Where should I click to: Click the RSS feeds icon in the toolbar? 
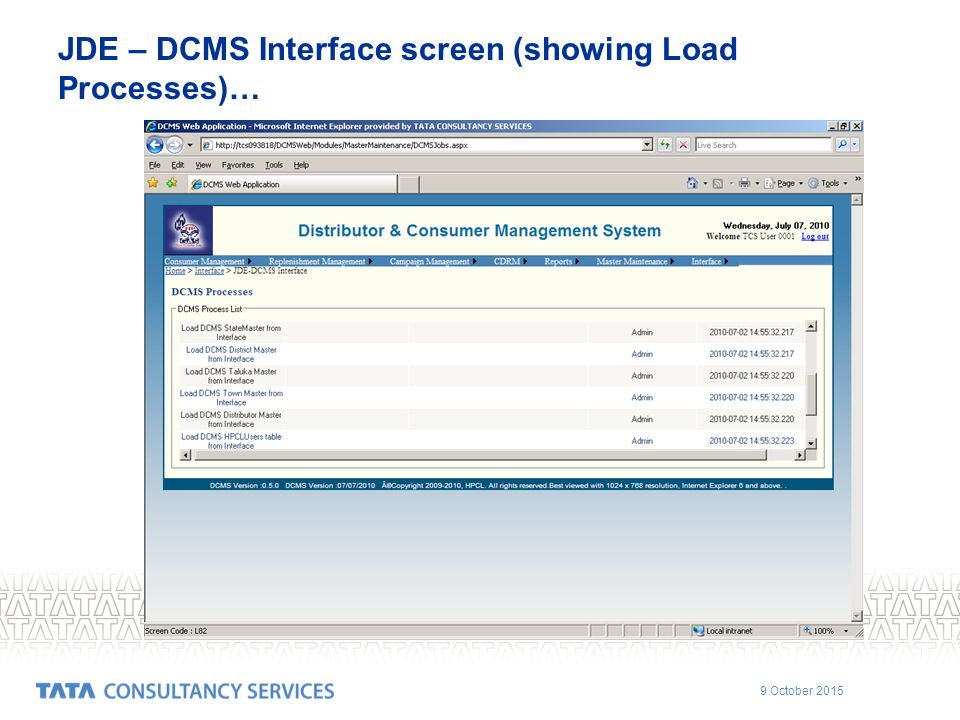tap(718, 183)
